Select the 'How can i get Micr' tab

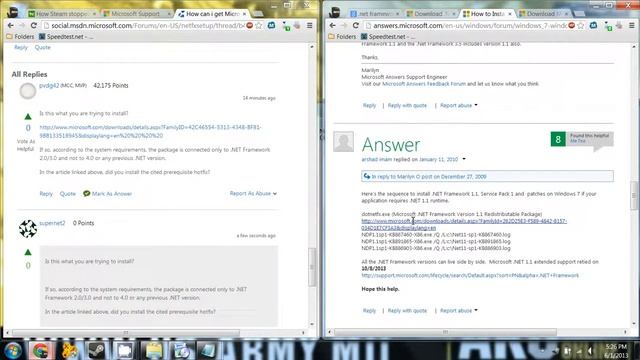pyautogui.click(x=212, y=14)
